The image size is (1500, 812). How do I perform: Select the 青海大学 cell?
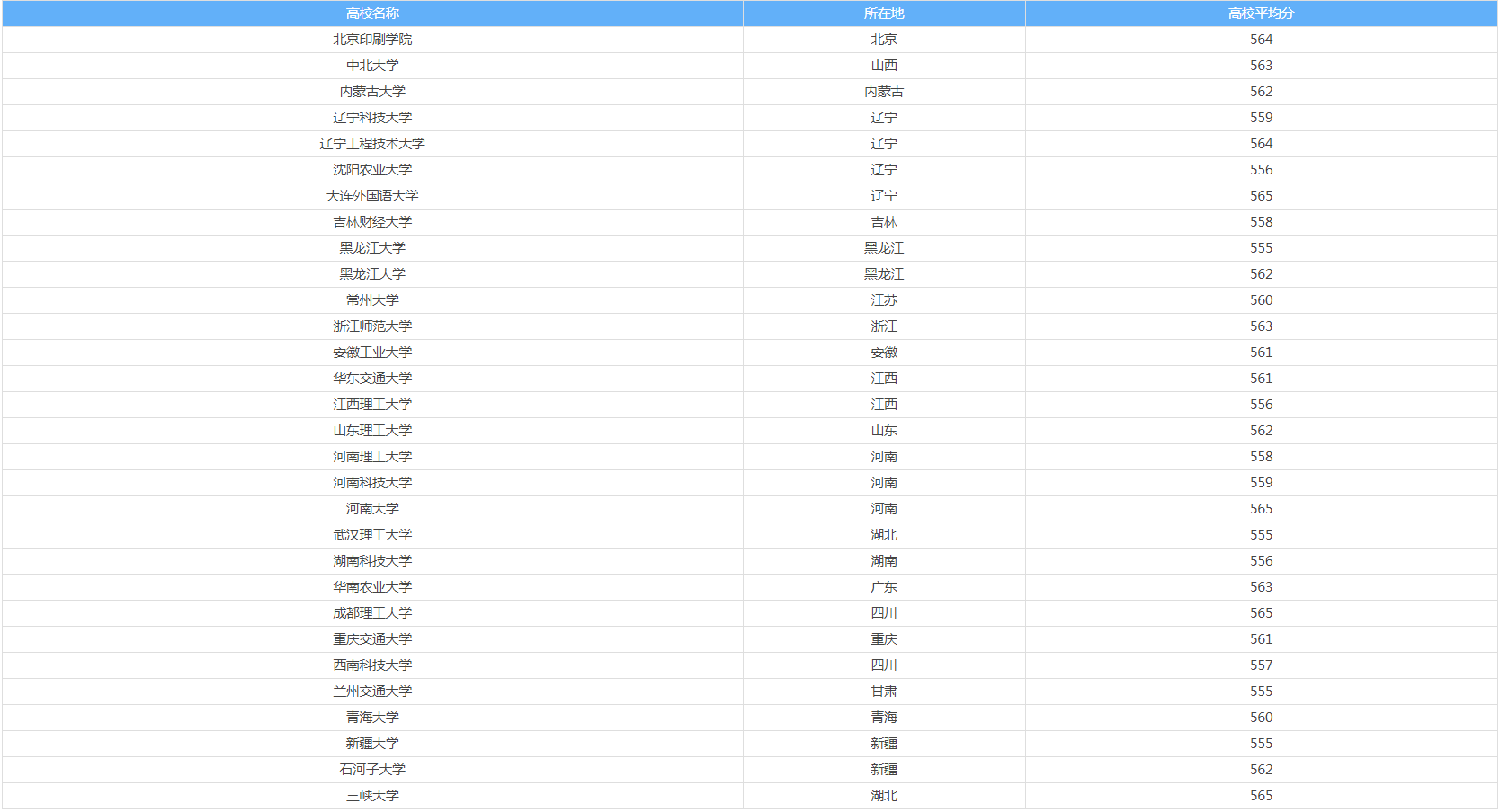[x=372, y=718]
